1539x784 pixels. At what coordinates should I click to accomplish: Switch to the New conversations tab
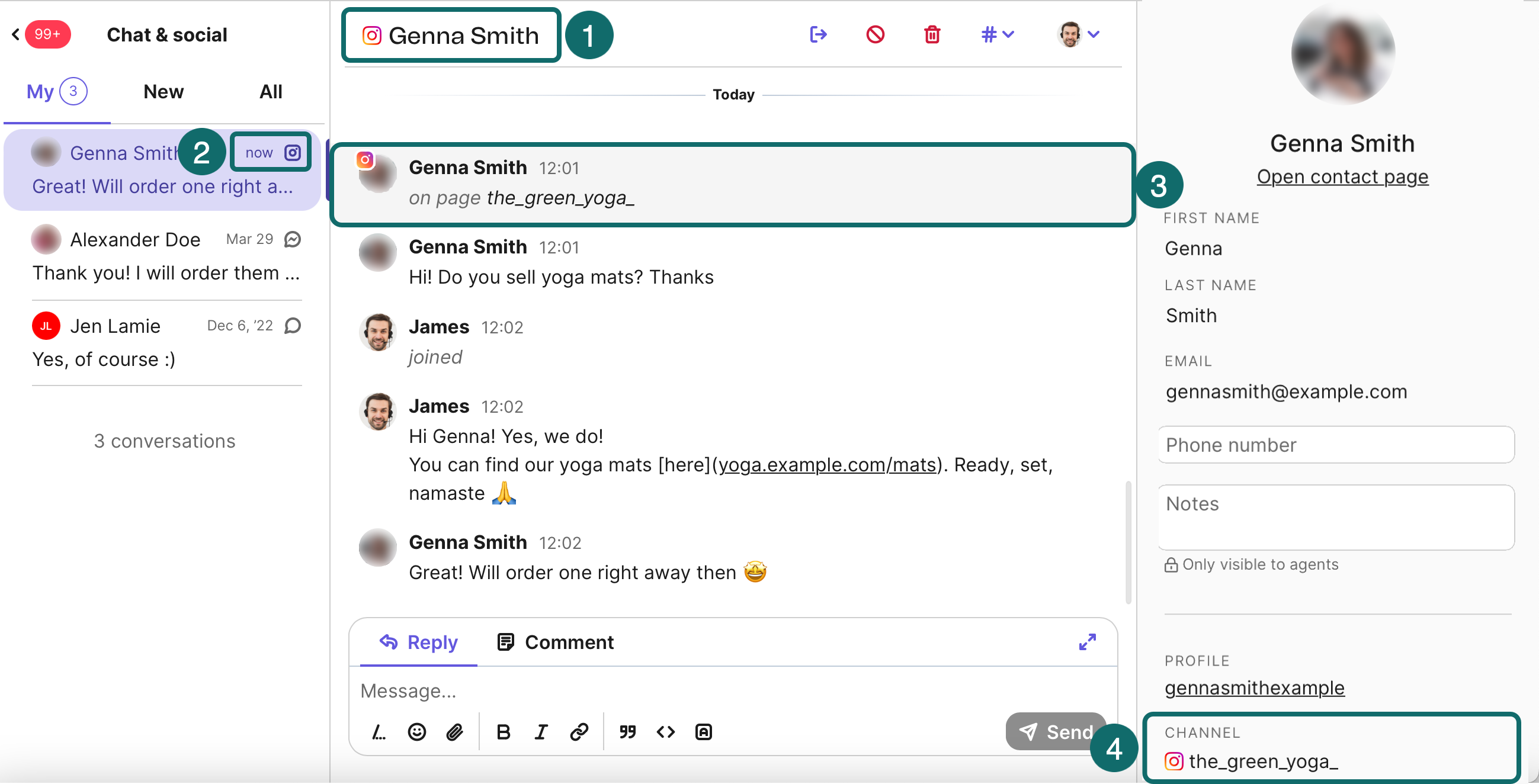click(x=163, y=91)
